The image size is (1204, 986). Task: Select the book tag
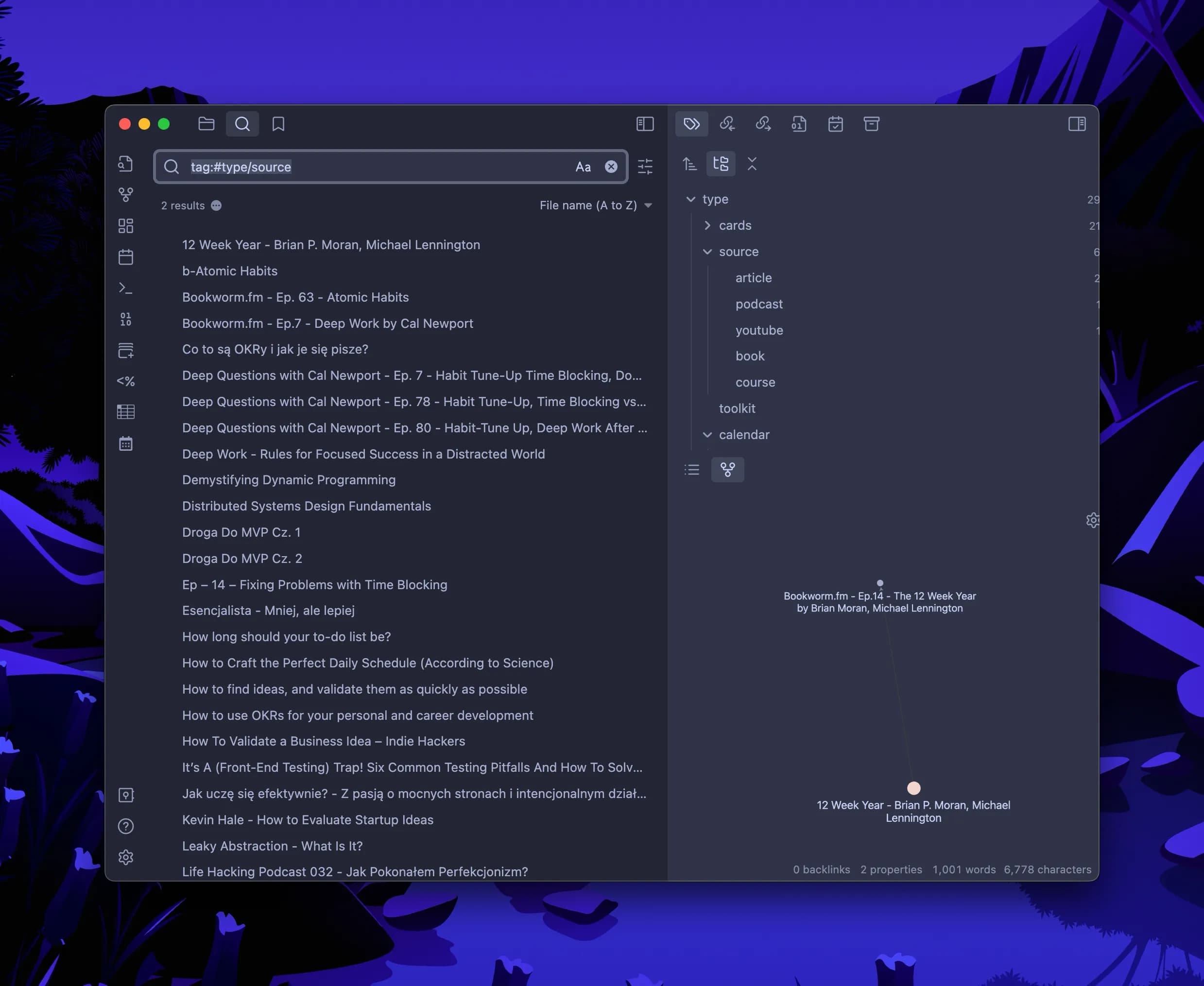[x=750, y=356]
